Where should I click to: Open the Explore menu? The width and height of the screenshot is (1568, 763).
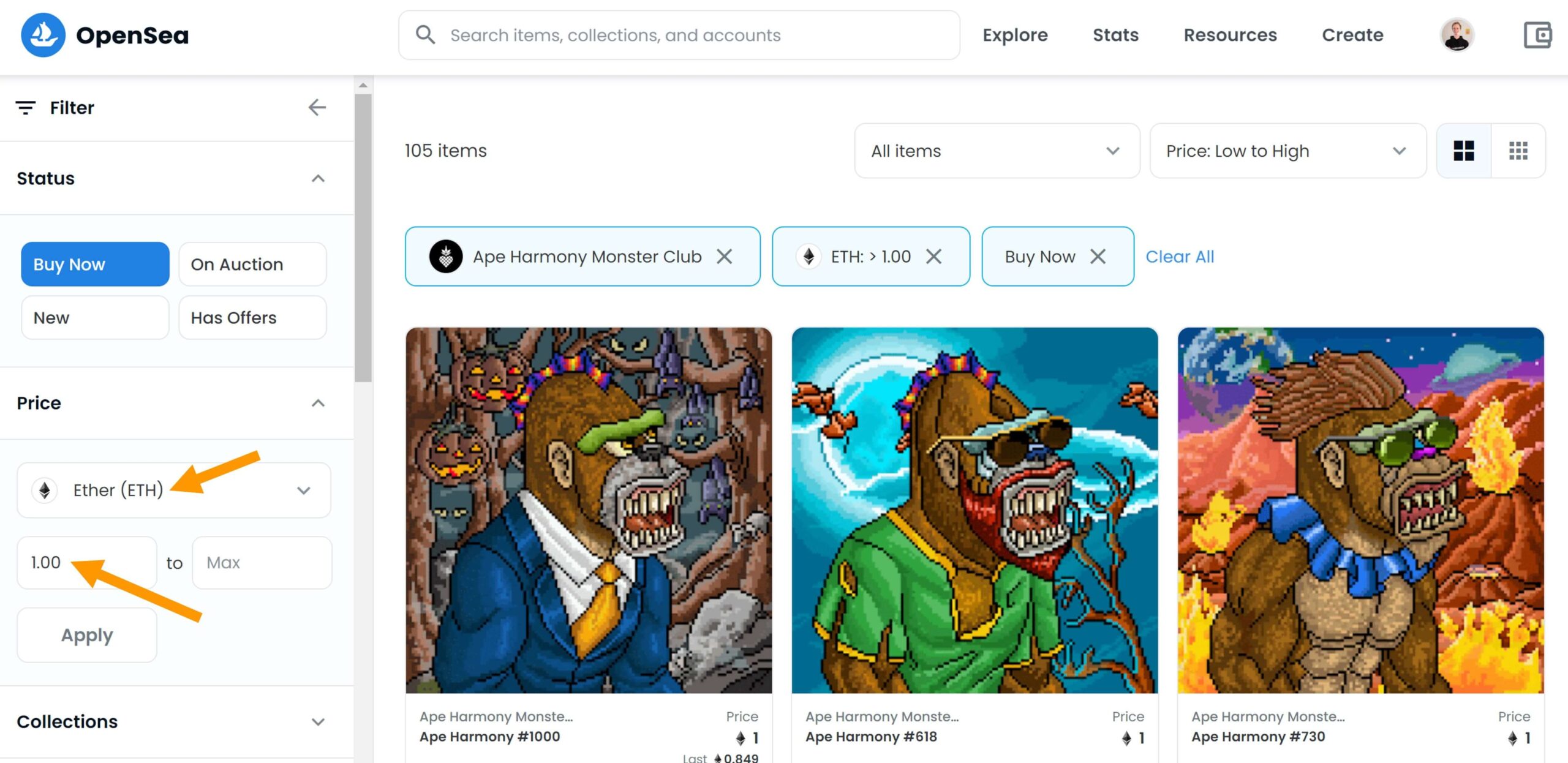[1015, 35]
